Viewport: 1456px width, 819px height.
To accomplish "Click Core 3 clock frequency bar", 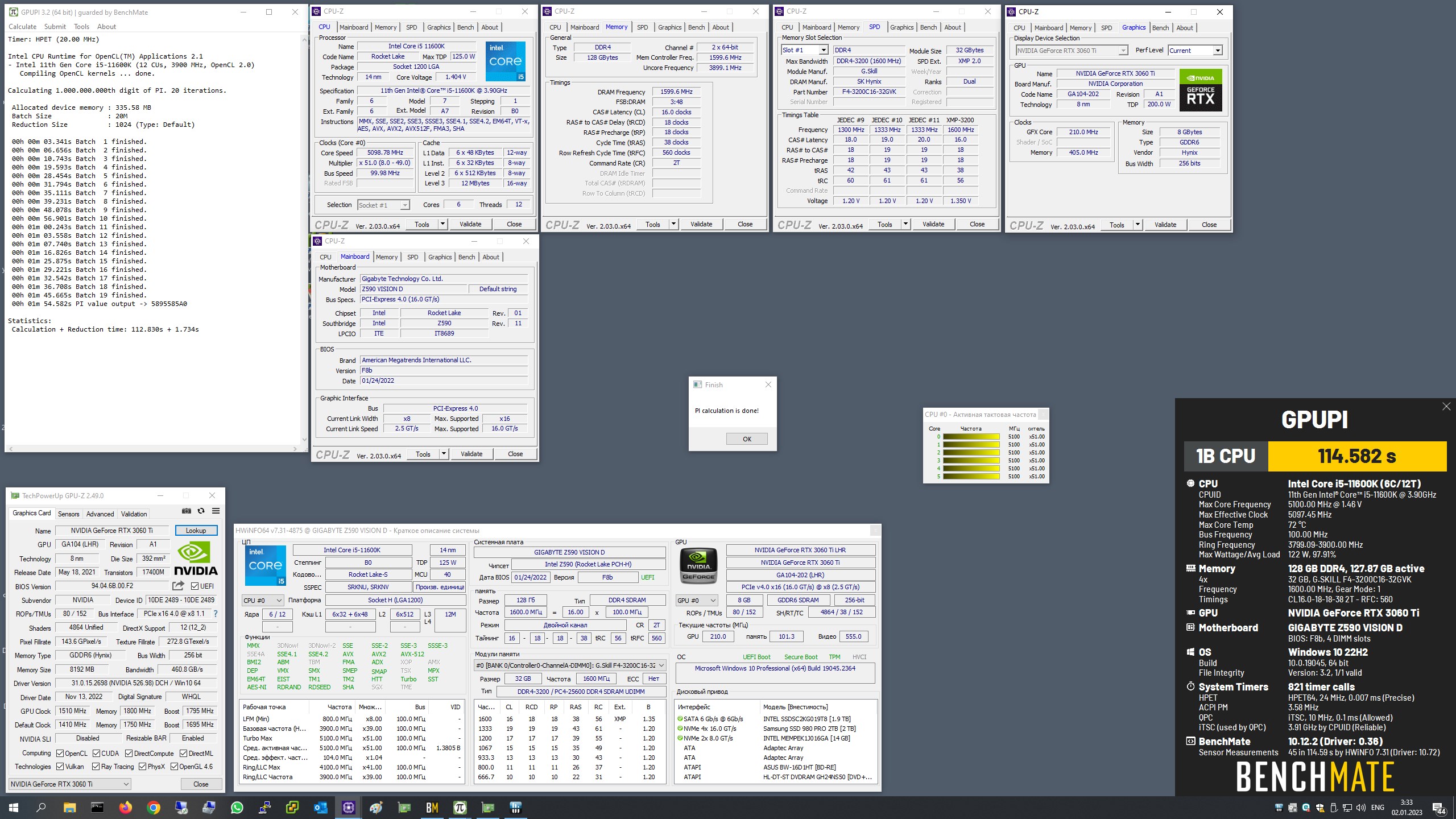I will click(x=971, y=461).
